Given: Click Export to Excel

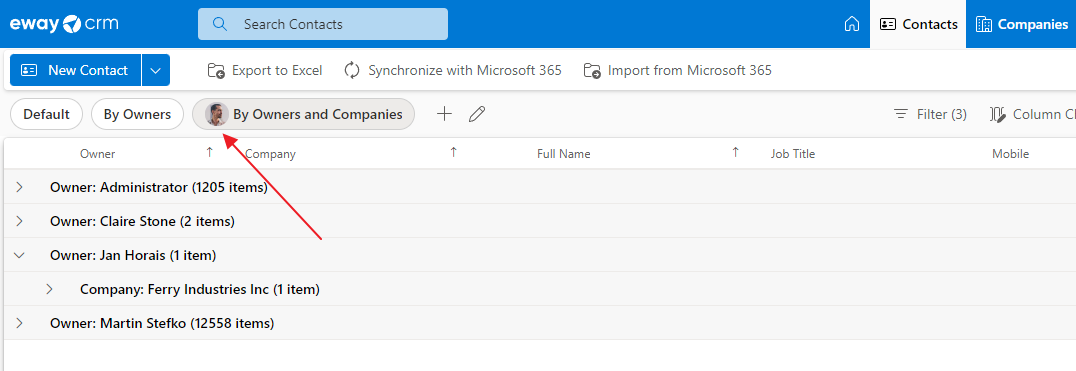Looking at the screenshot, I should click(265, 70).
